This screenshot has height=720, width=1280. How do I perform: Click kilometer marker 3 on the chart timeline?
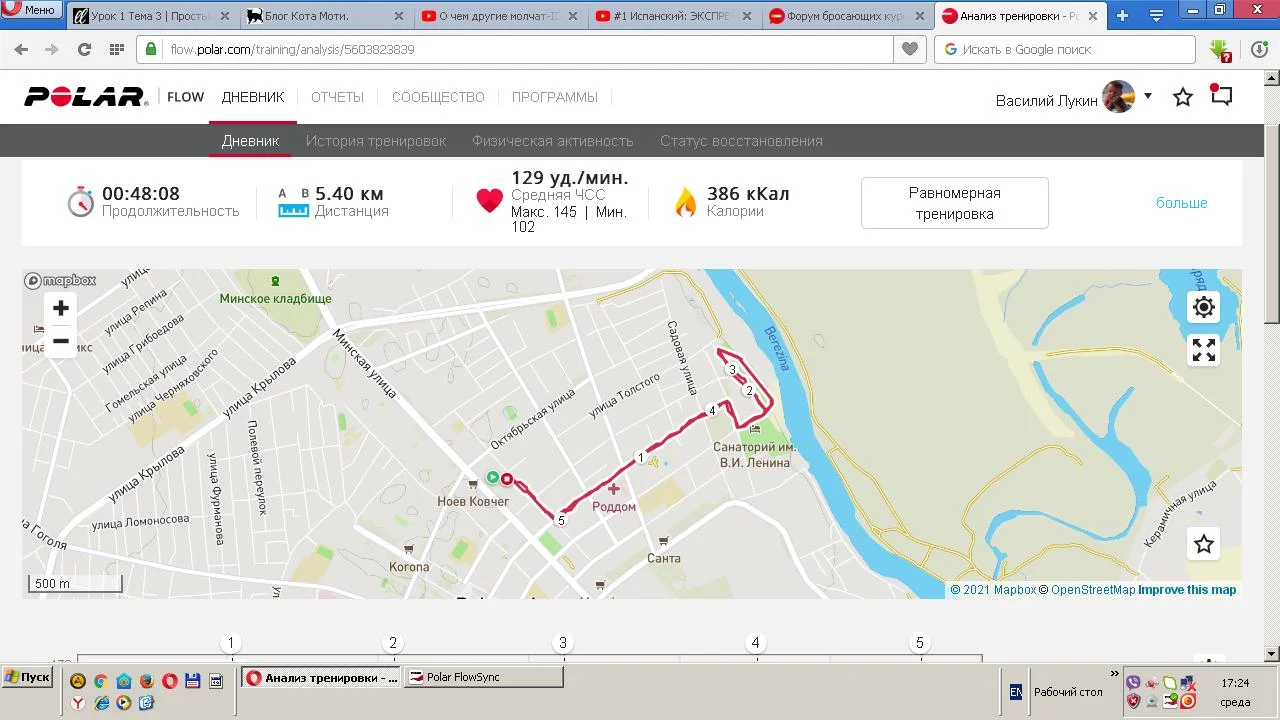[x=563, y=643]
